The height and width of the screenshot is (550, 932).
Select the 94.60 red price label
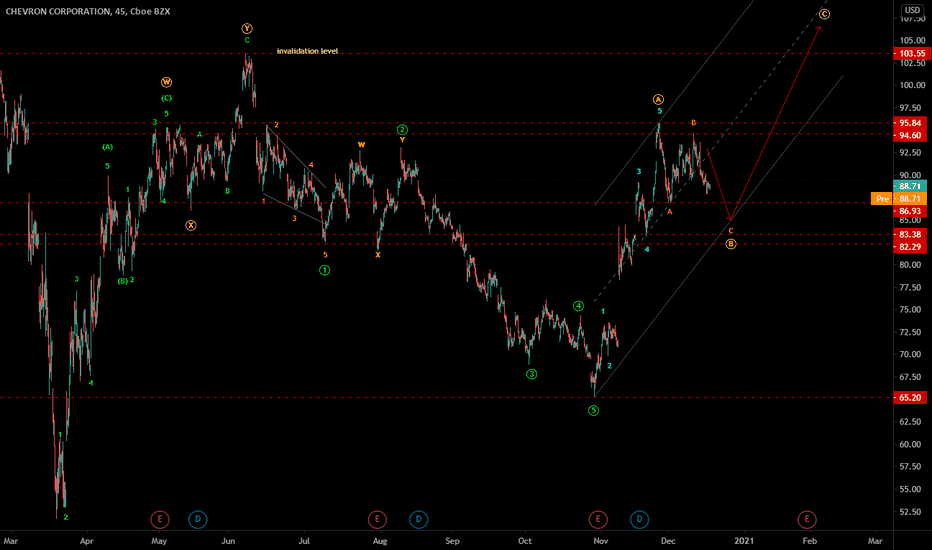[x=910, y=135]
